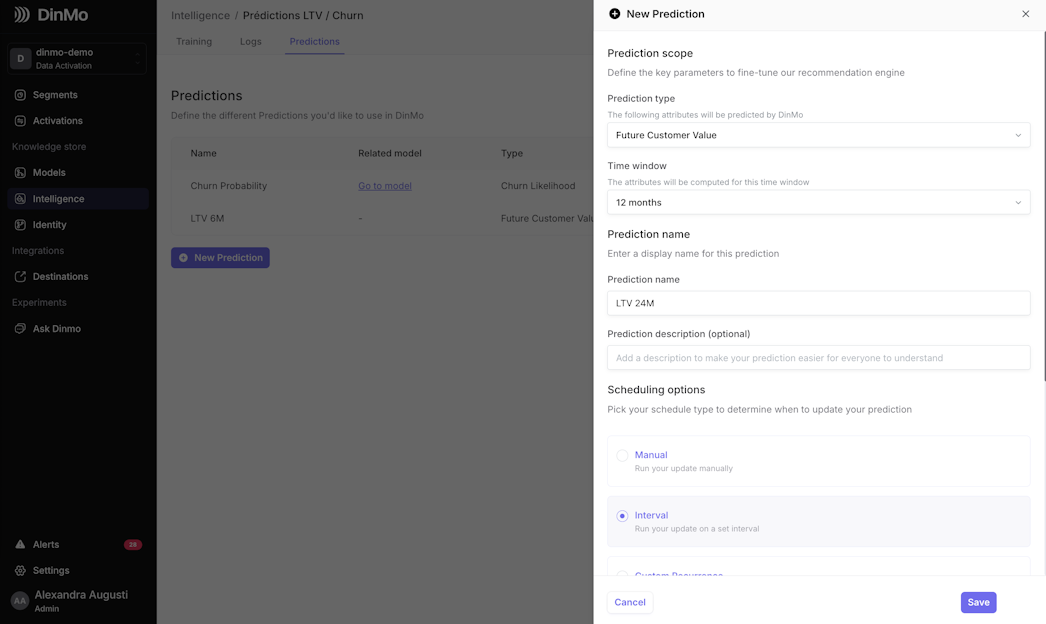Click the LTV 6M row name

click(207, 219)
